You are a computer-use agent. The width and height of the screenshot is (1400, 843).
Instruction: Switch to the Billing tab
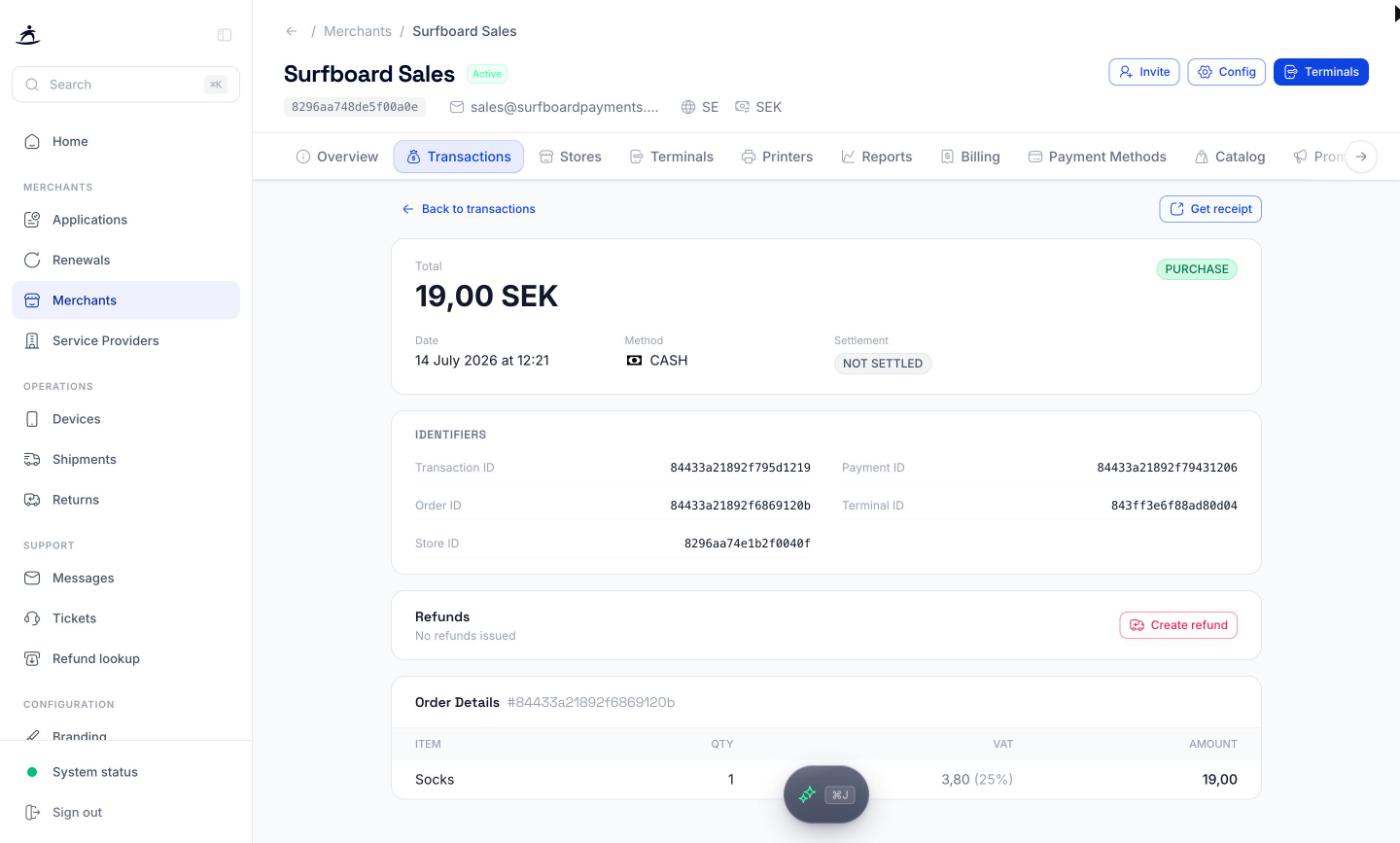pyautogui.click(x=970, y=157)
